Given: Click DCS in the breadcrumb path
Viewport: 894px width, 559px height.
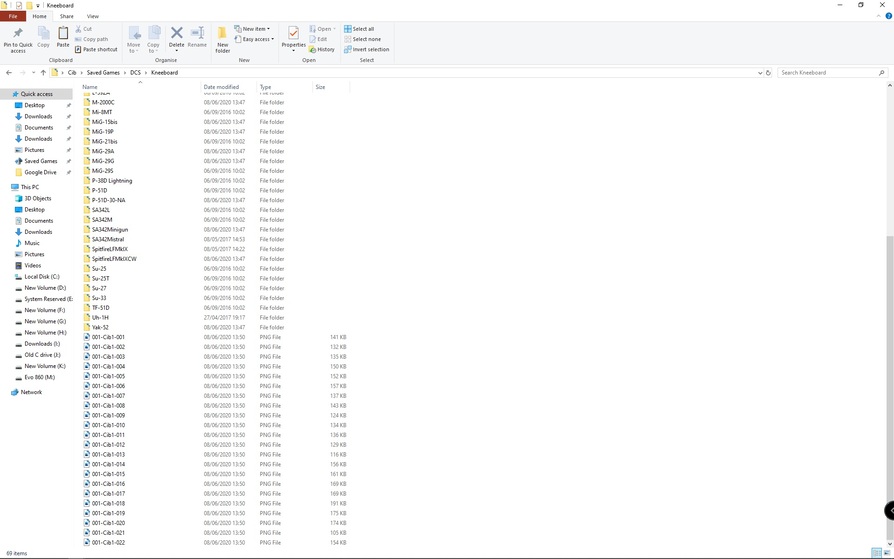Looking at the screenshot, I should coord(135,72).
